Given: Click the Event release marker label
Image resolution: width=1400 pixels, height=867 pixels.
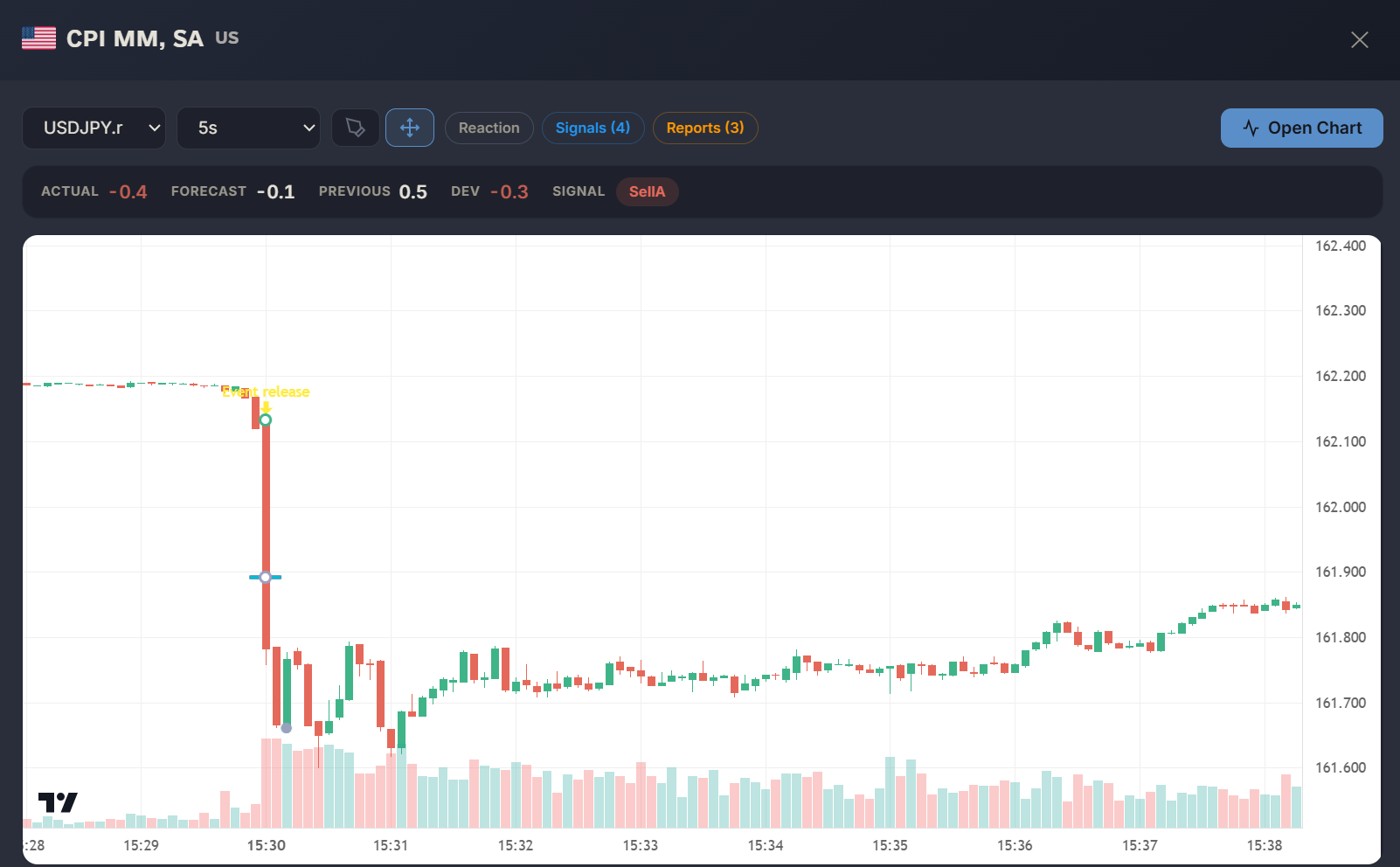Looking at the screenshot, I should tap(266, 392).
